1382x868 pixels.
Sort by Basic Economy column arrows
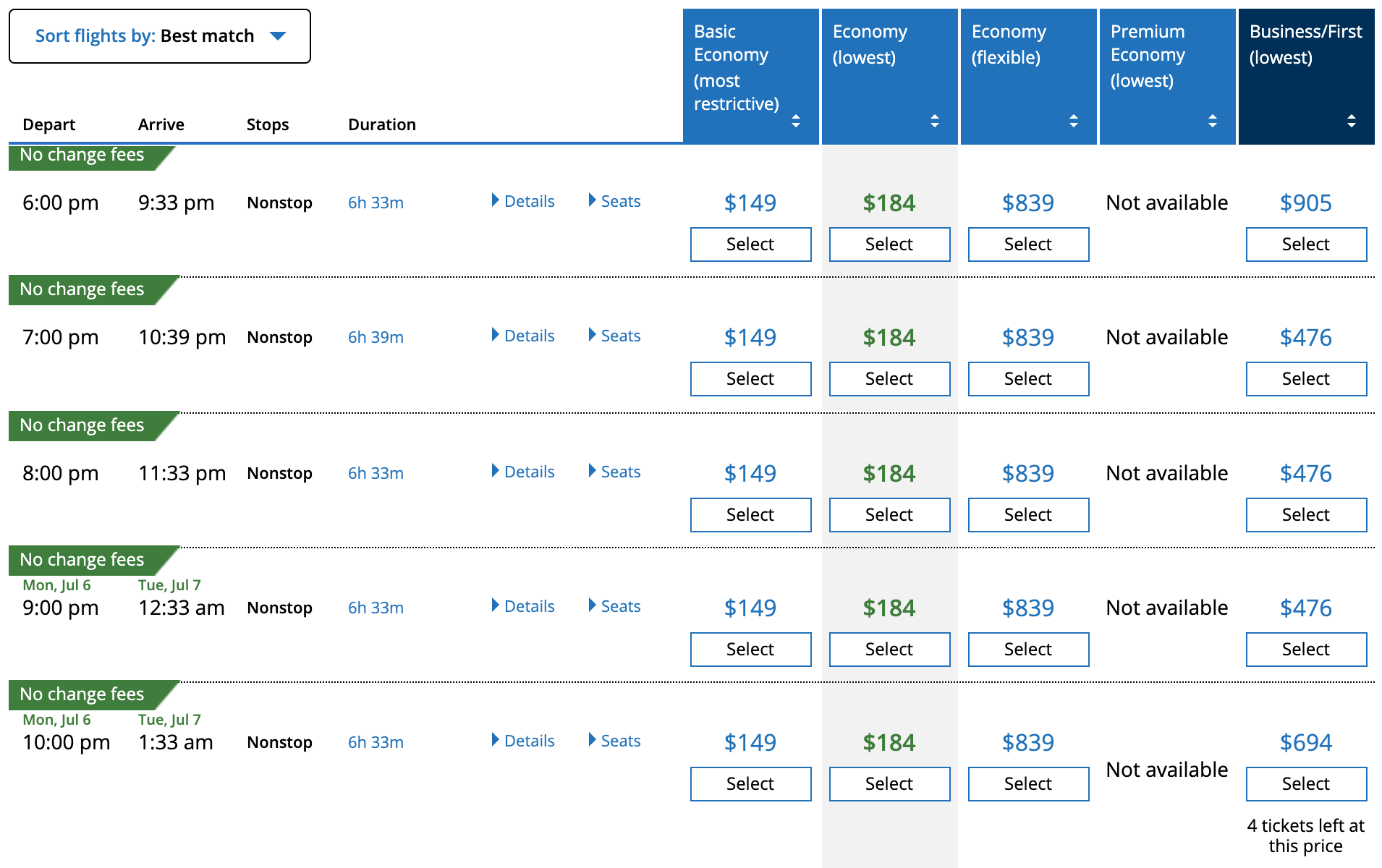tap(796, 121)
